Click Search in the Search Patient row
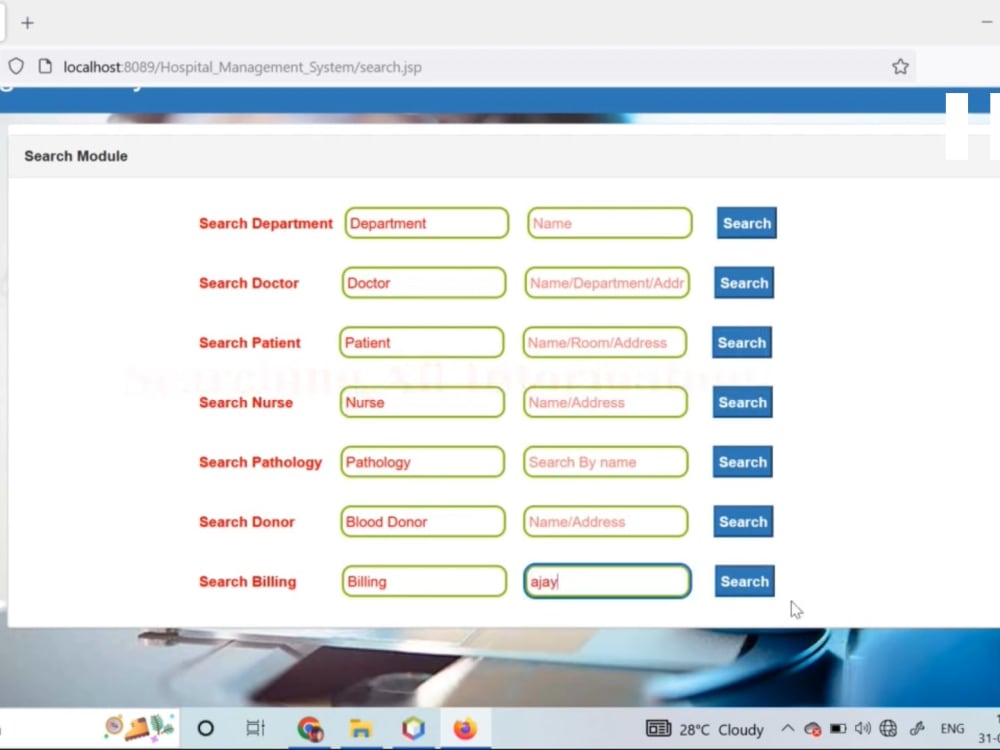This screenshot has width=1000, height=750. [741, 342]
